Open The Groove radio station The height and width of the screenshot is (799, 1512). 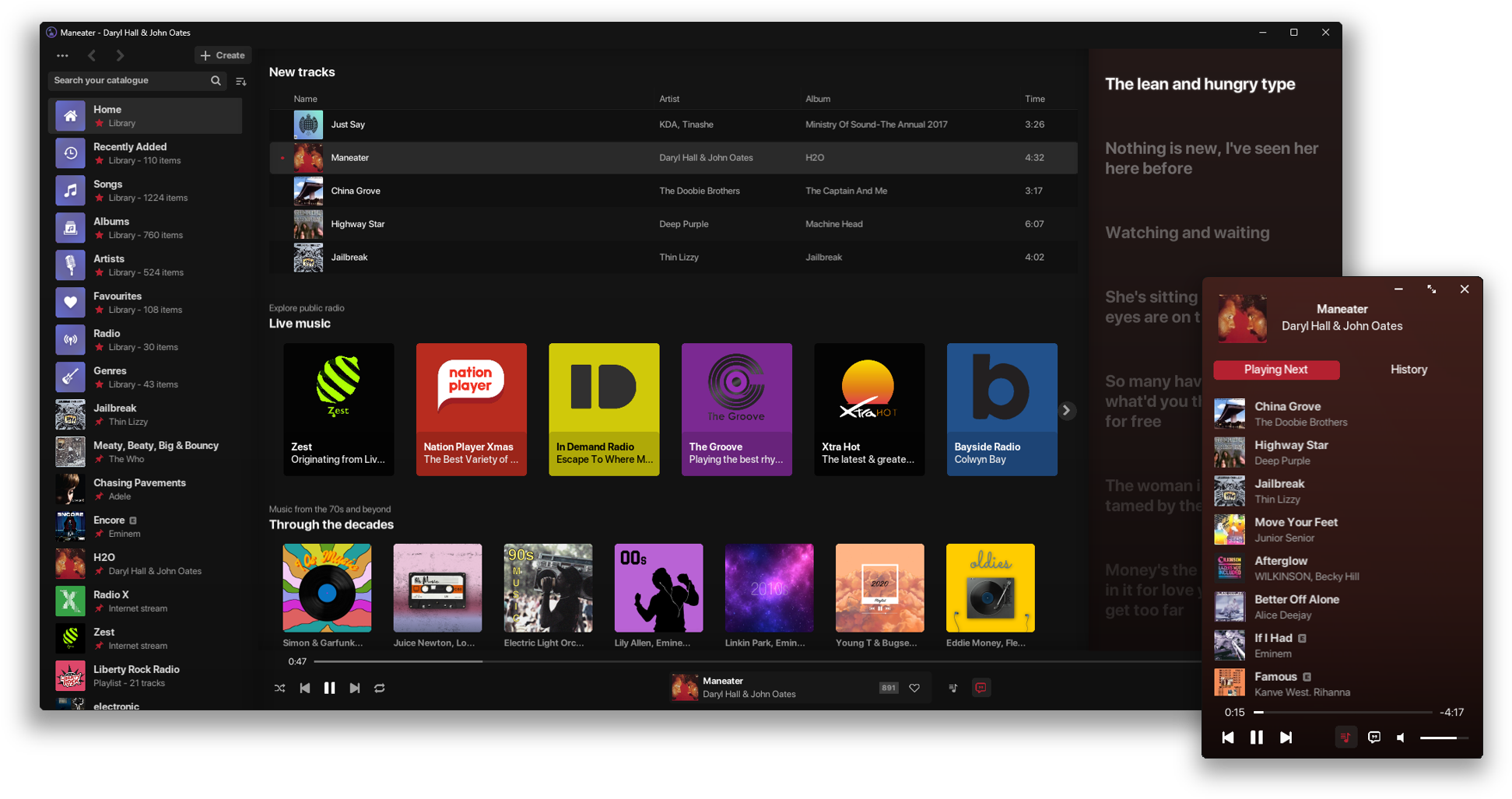pyautogui.click(x=737, y=409)
